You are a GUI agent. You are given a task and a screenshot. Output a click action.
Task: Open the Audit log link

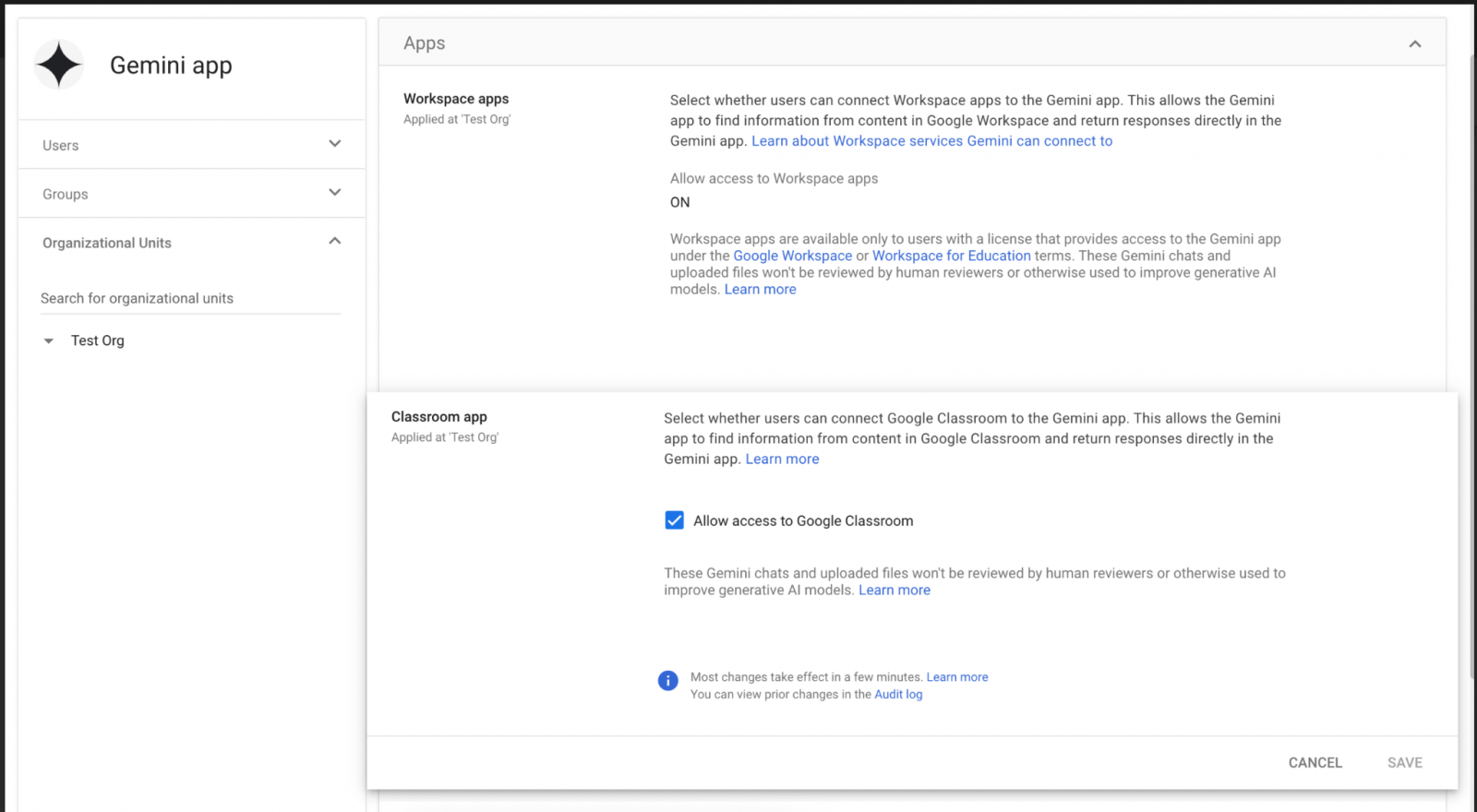point(898,695)
